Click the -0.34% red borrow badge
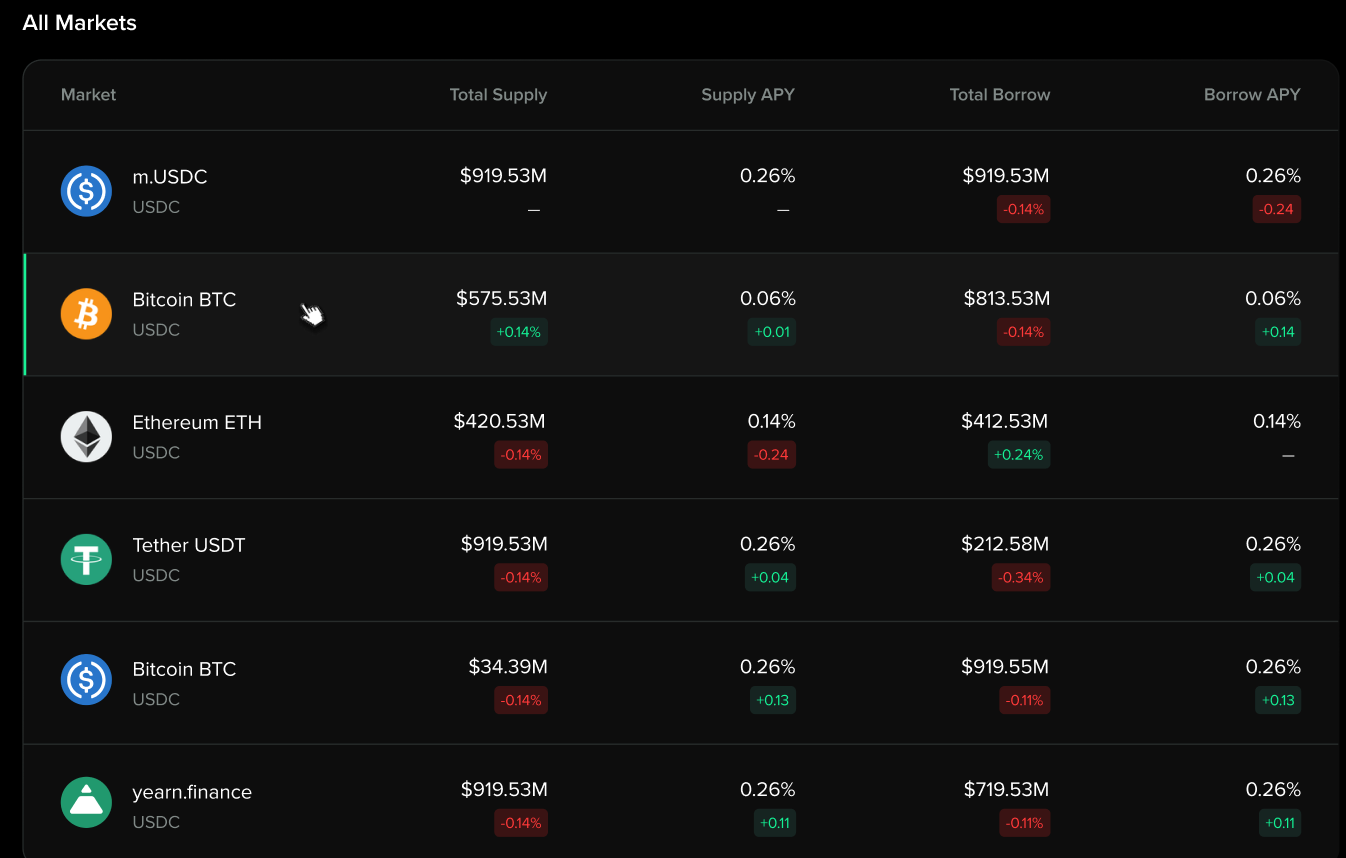The width and height of the screenshot is (1346, 858). point(1022,577)
